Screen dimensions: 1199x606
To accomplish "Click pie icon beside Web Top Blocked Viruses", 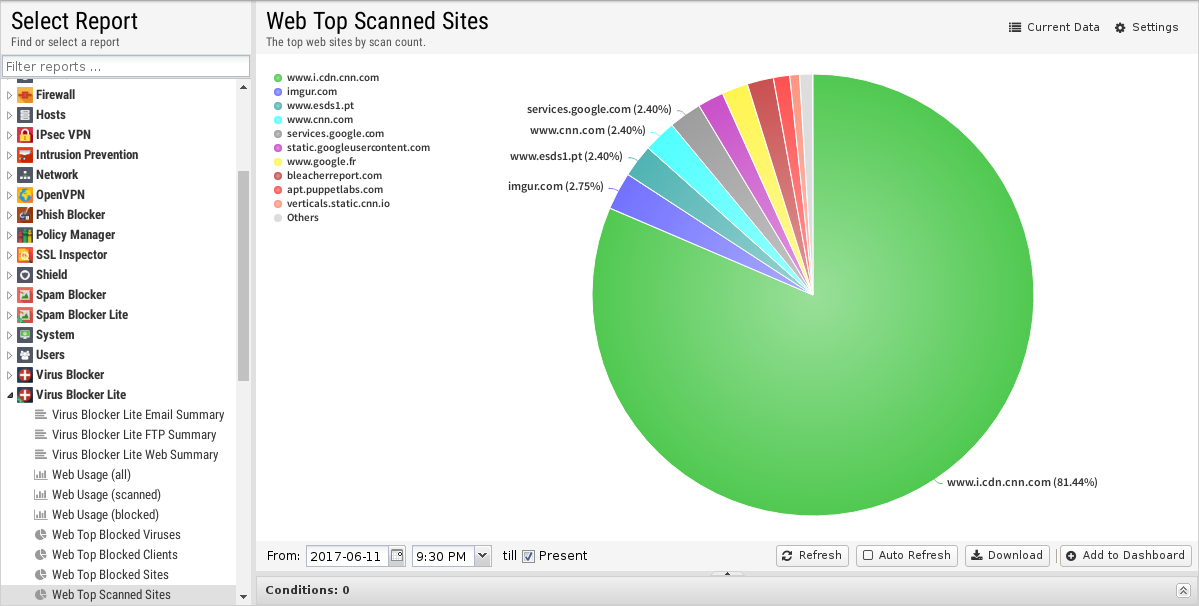I will click(x=41, y=535).
